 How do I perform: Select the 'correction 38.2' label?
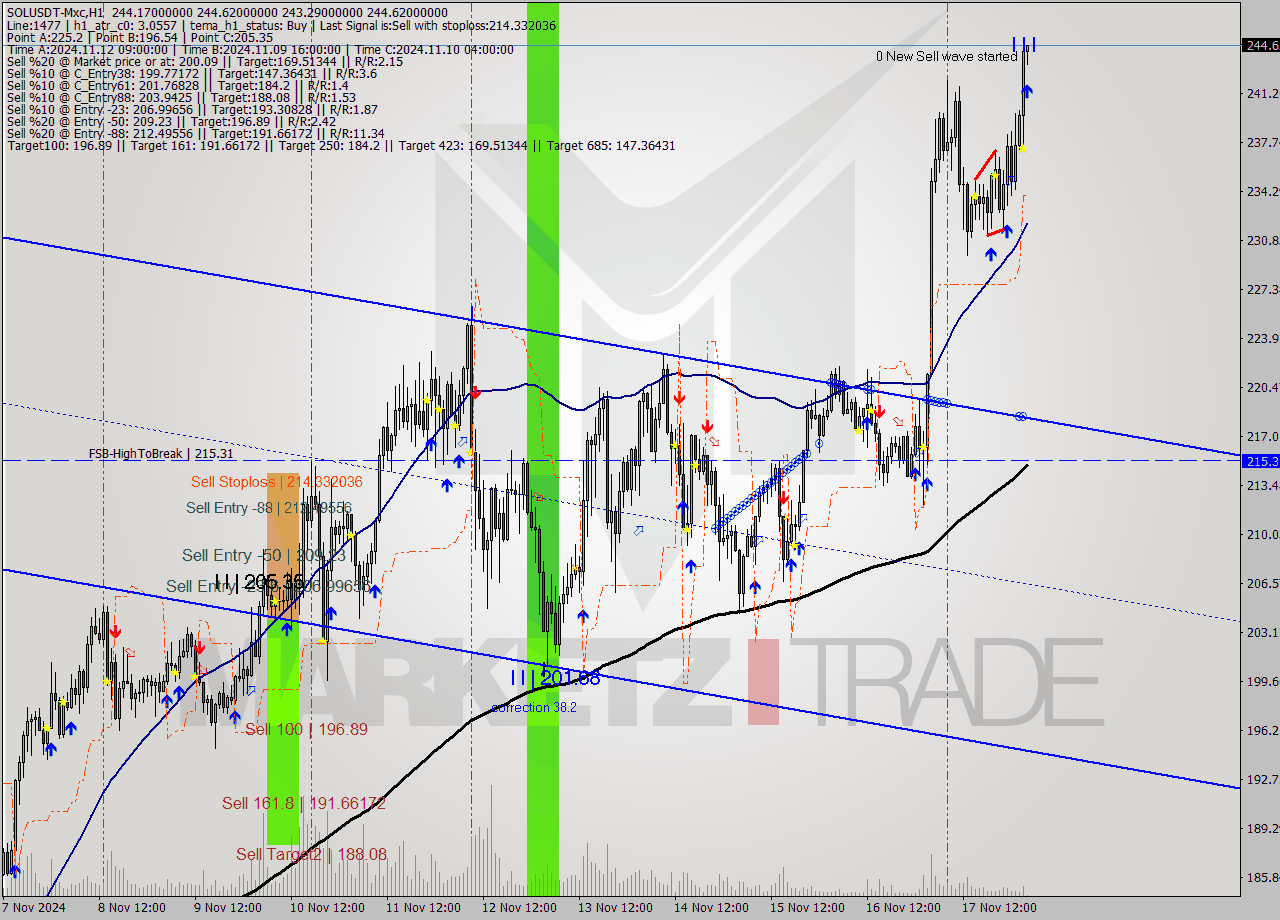[x=534, y=708]
